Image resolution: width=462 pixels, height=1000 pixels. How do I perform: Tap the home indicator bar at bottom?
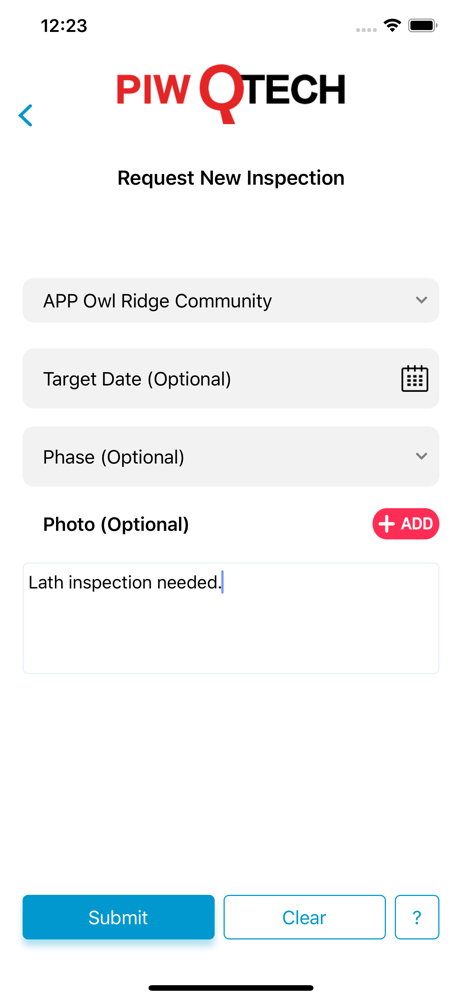tap(231, 988)
